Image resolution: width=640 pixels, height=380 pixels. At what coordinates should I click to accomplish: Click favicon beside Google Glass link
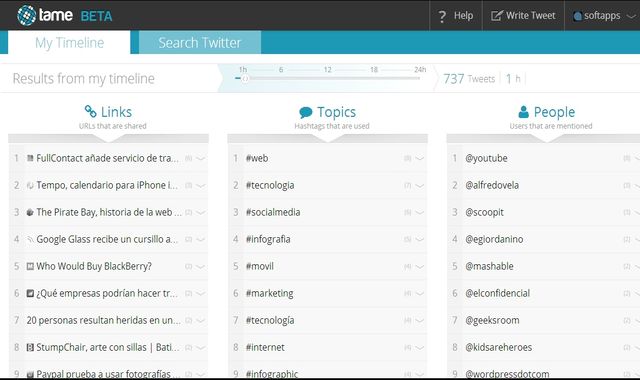tap(30, 239)
